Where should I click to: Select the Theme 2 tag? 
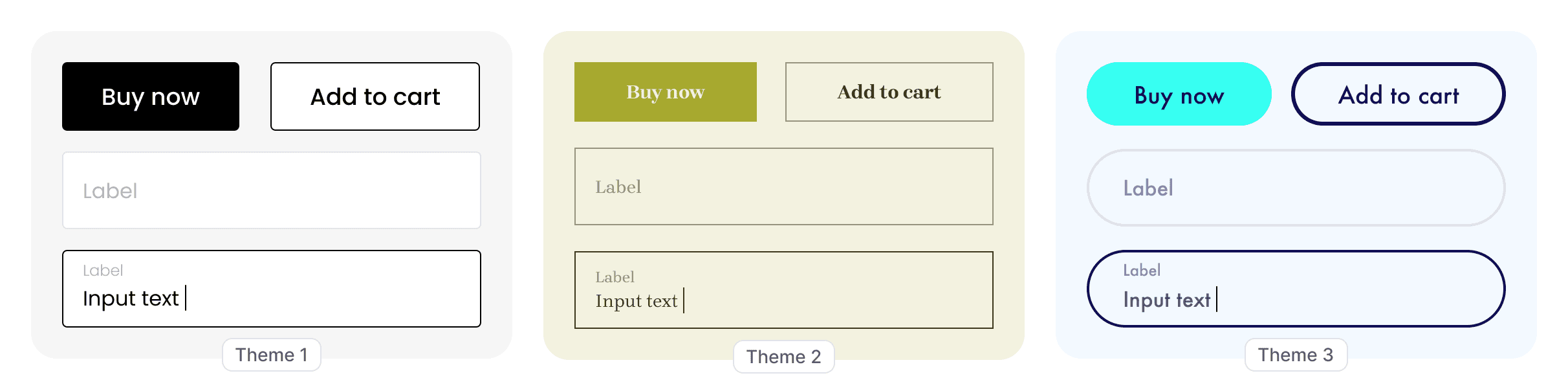[x=784, y=357]
